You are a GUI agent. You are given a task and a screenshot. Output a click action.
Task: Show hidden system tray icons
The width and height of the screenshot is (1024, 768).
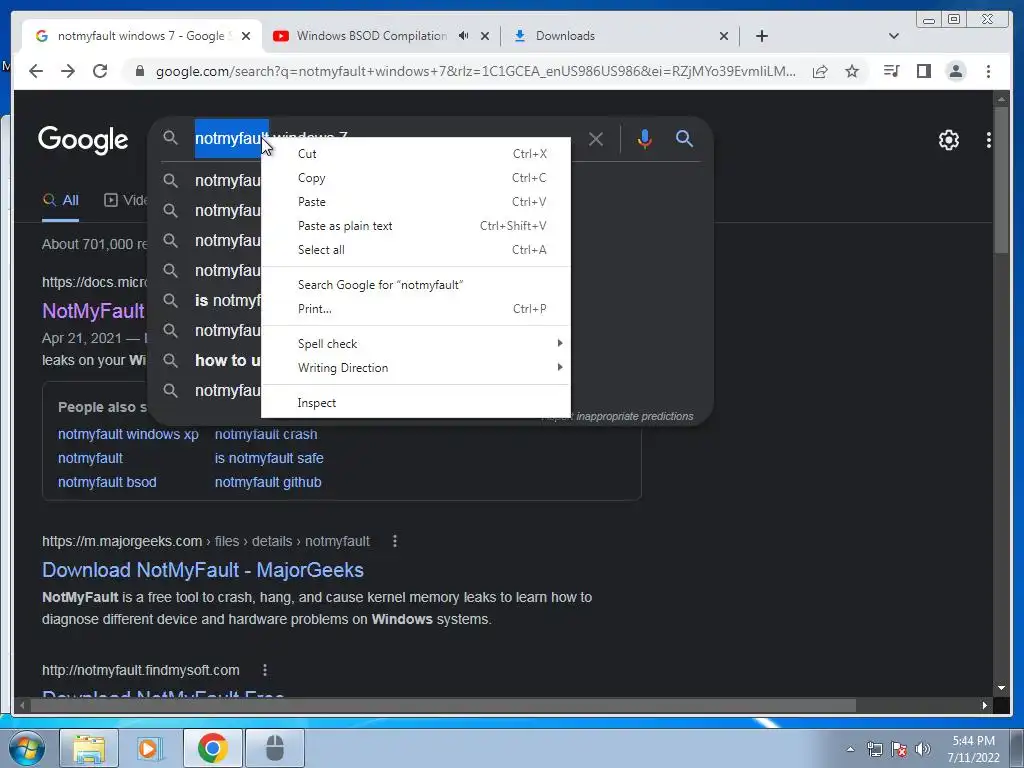(850, 749)
